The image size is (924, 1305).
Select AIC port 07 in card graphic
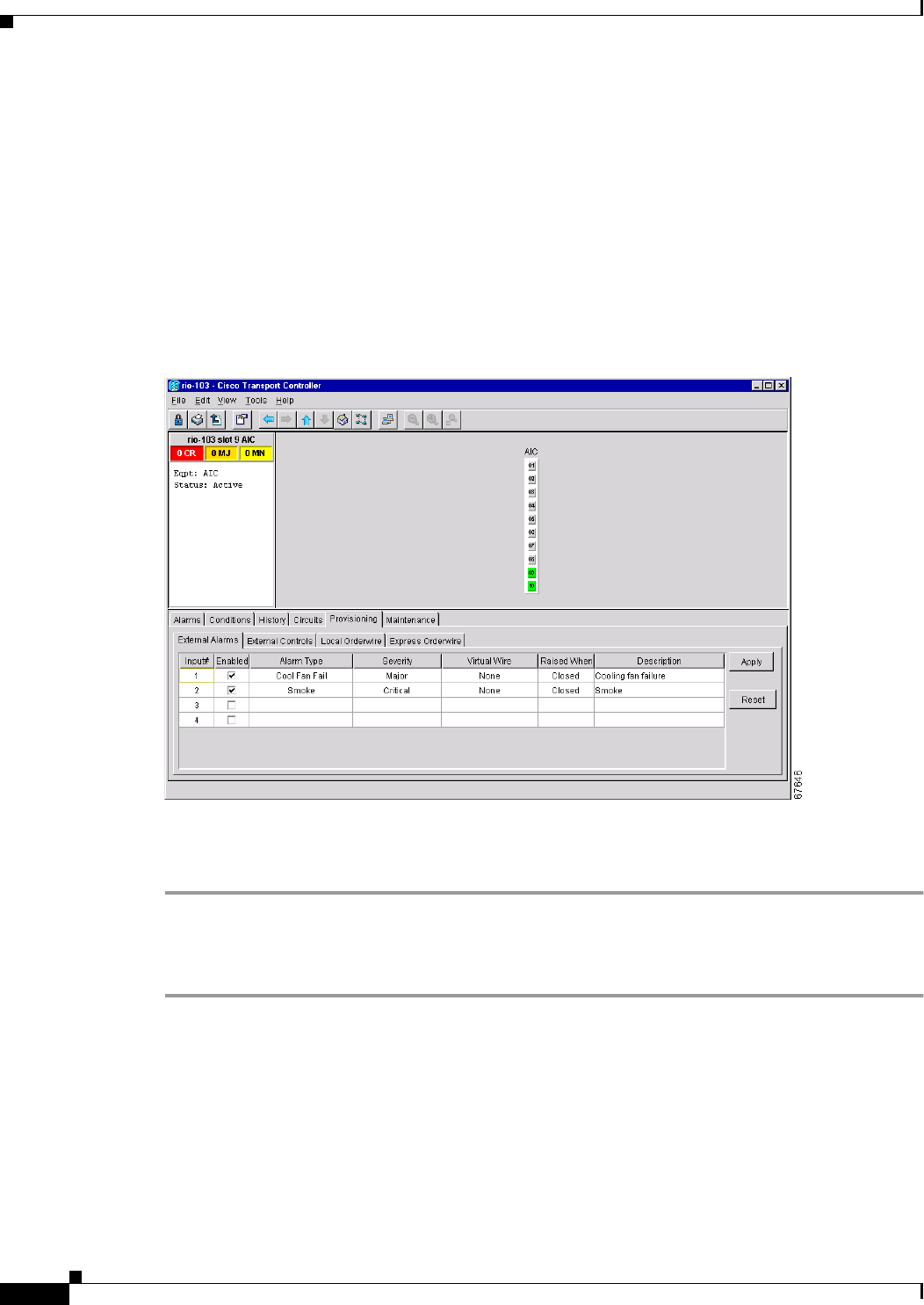click(531, 546)
